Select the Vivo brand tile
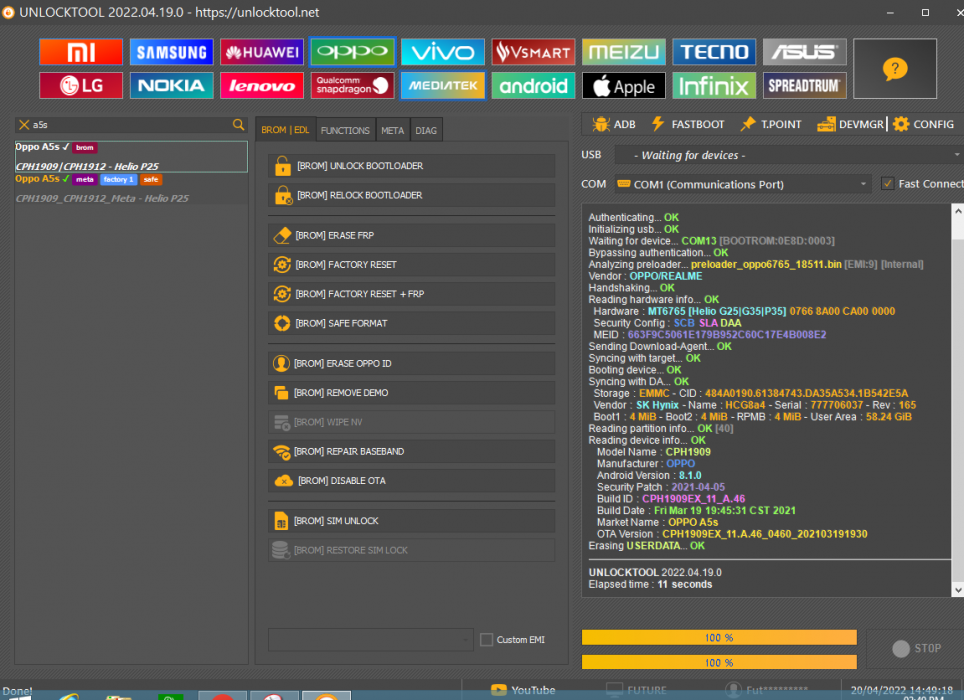This screenshot has height=700, width=964. (443, 52)
